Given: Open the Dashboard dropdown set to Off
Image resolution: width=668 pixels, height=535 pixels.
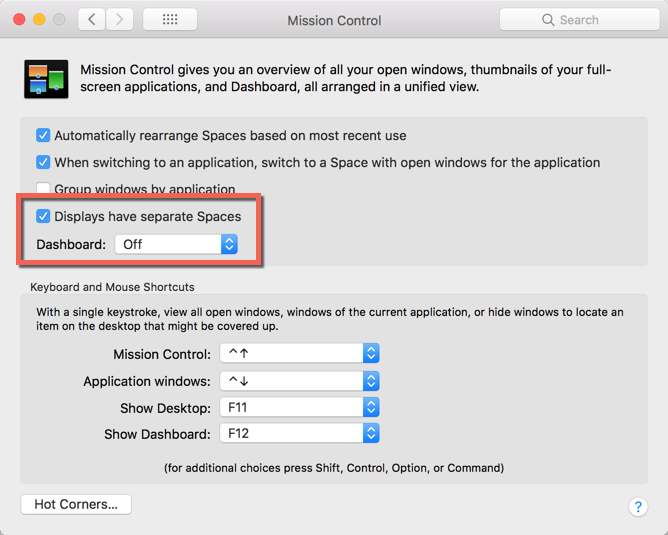Looking at the screenshot, I should 176,244.
